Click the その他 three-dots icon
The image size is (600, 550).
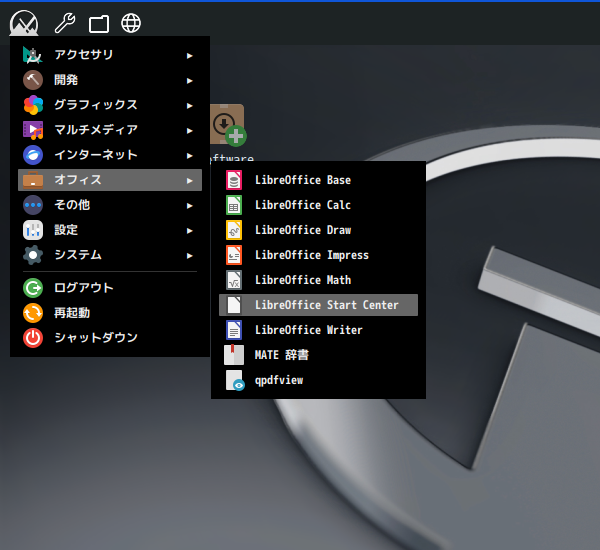(33, 205)
